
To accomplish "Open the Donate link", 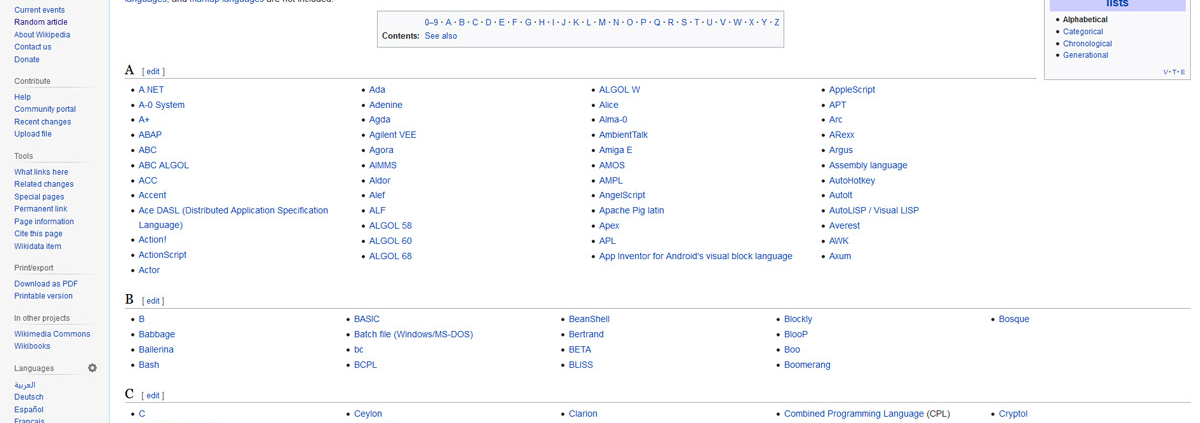I will coord(27,60).
